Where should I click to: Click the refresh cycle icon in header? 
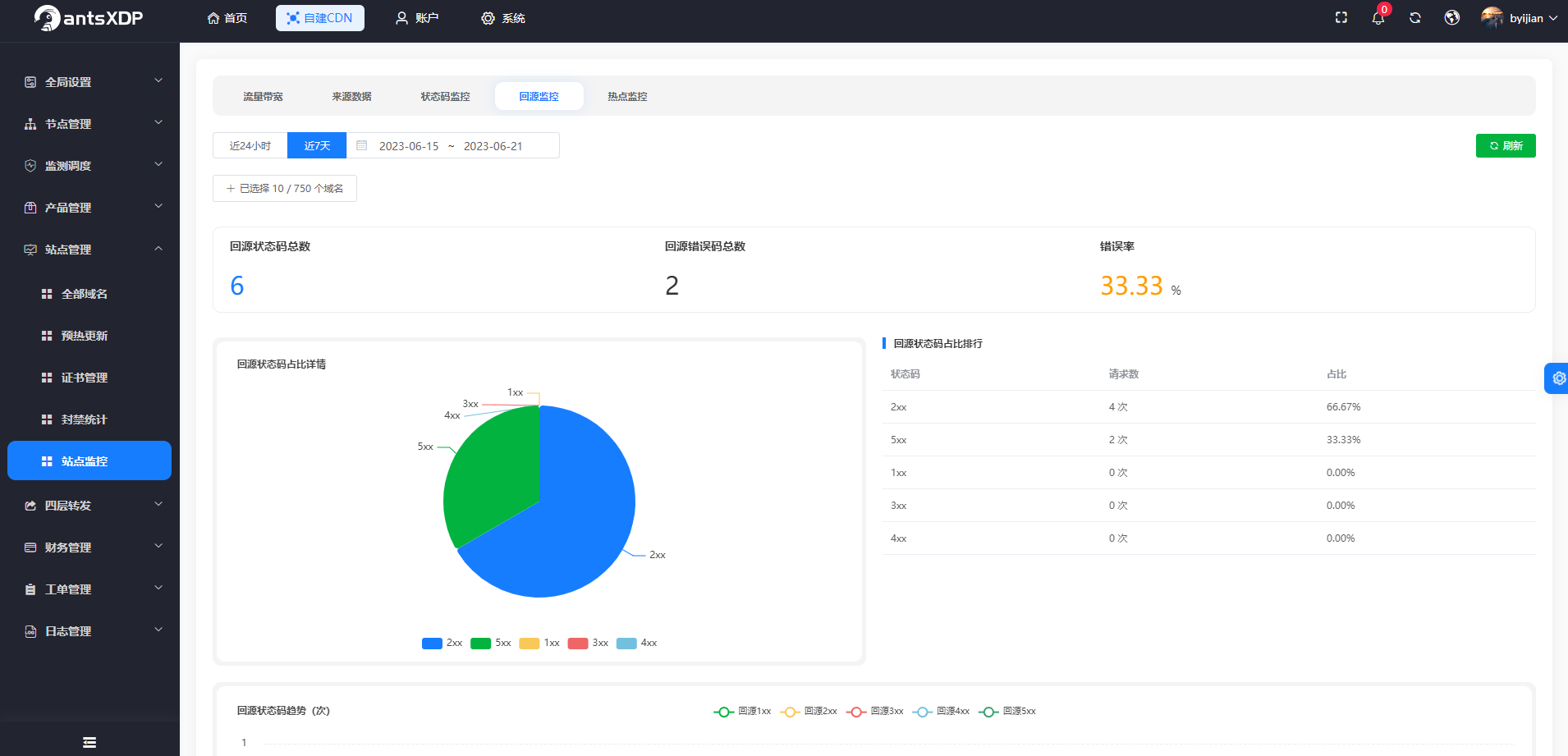tap(1415, 18)
